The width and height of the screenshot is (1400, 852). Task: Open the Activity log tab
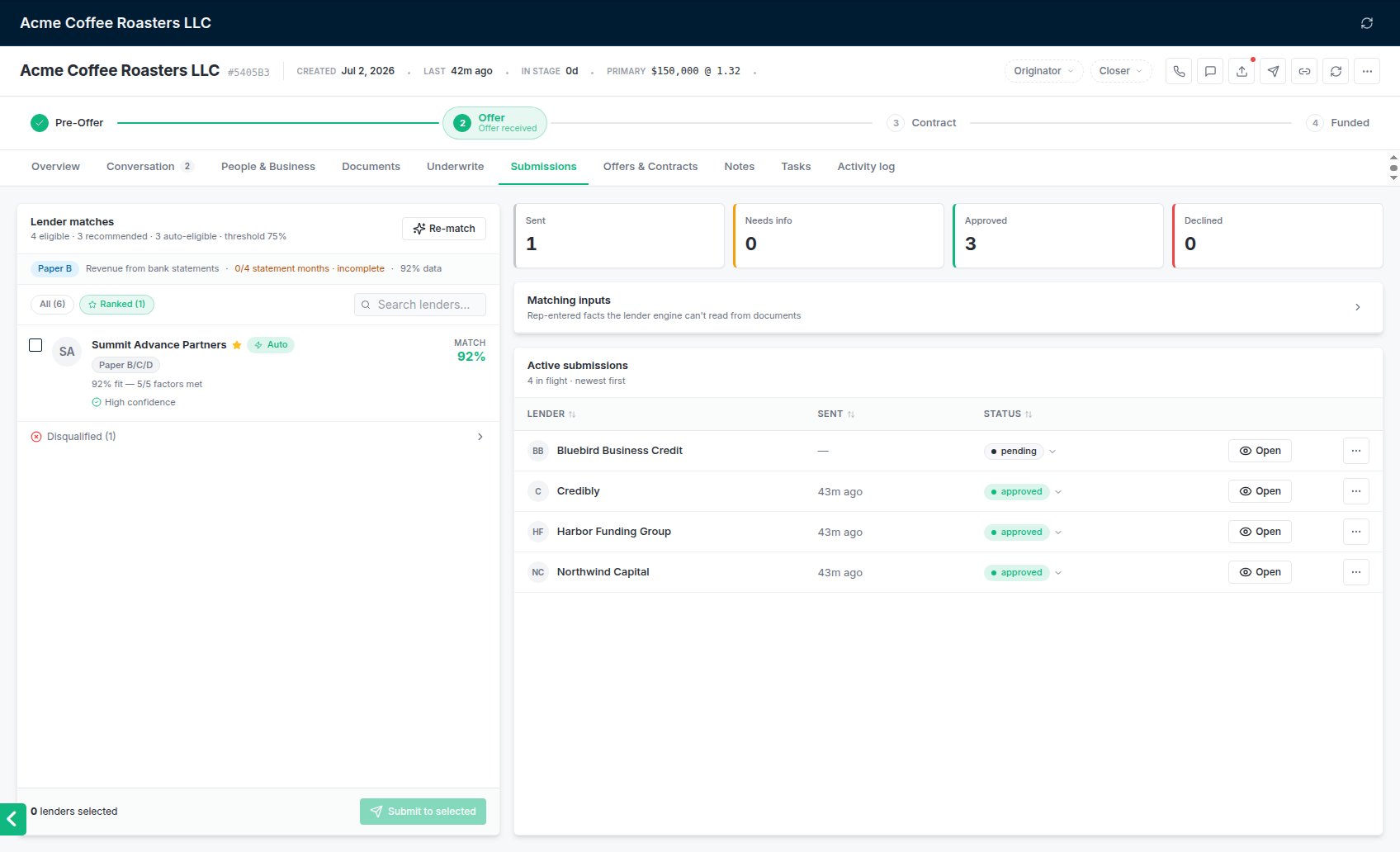[x=866, y=167]
